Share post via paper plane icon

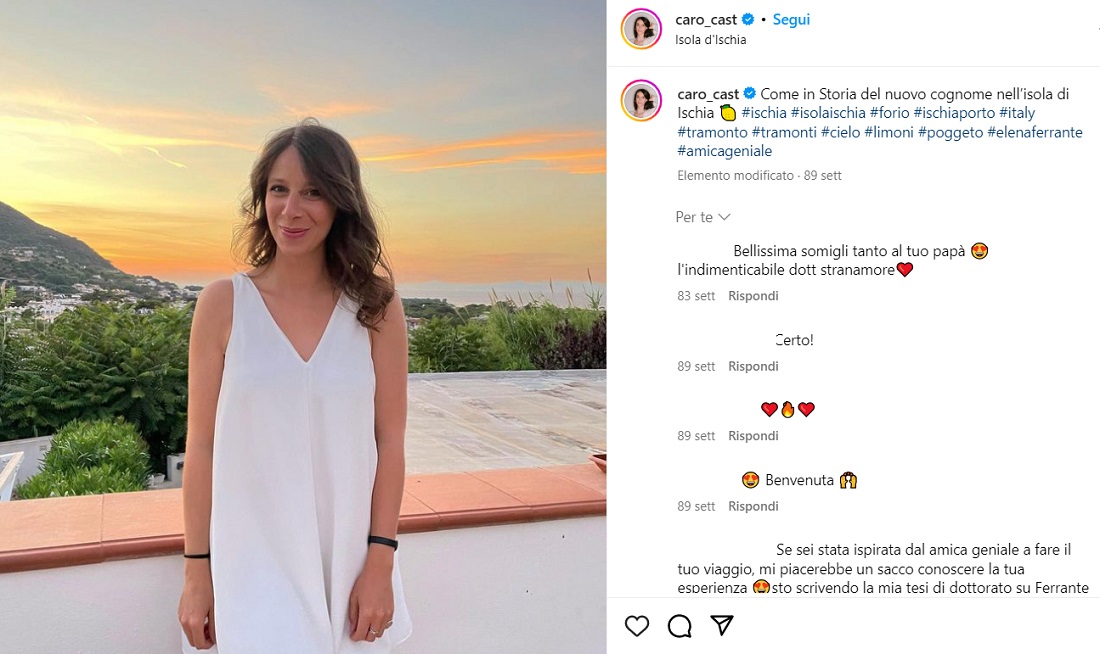721,626
